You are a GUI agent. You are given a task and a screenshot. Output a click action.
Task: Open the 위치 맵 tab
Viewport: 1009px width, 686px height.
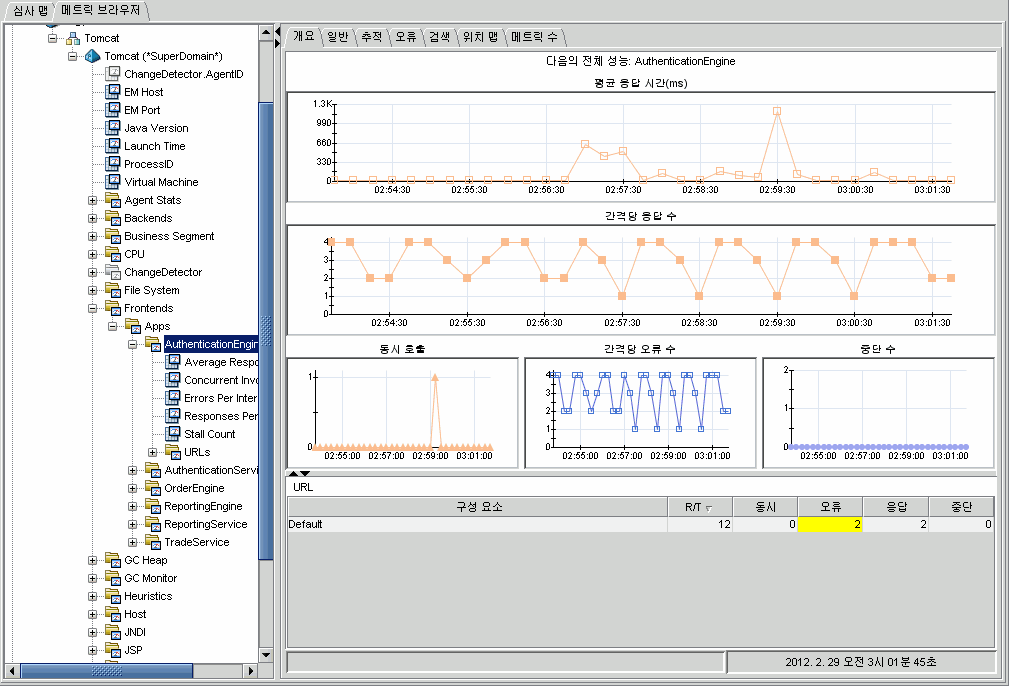coord(480,37)
